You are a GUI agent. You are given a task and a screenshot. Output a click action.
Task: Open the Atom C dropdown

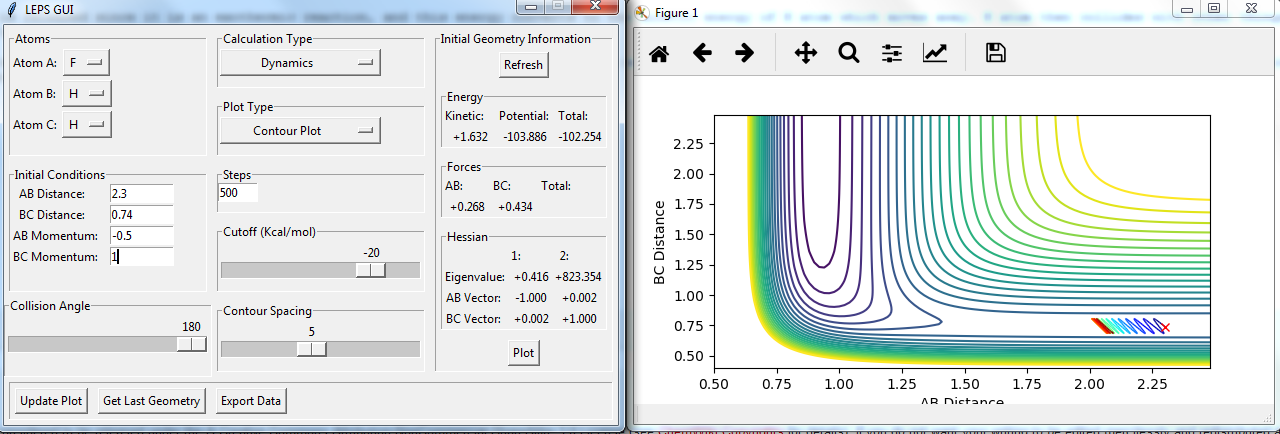coord(85,125)
